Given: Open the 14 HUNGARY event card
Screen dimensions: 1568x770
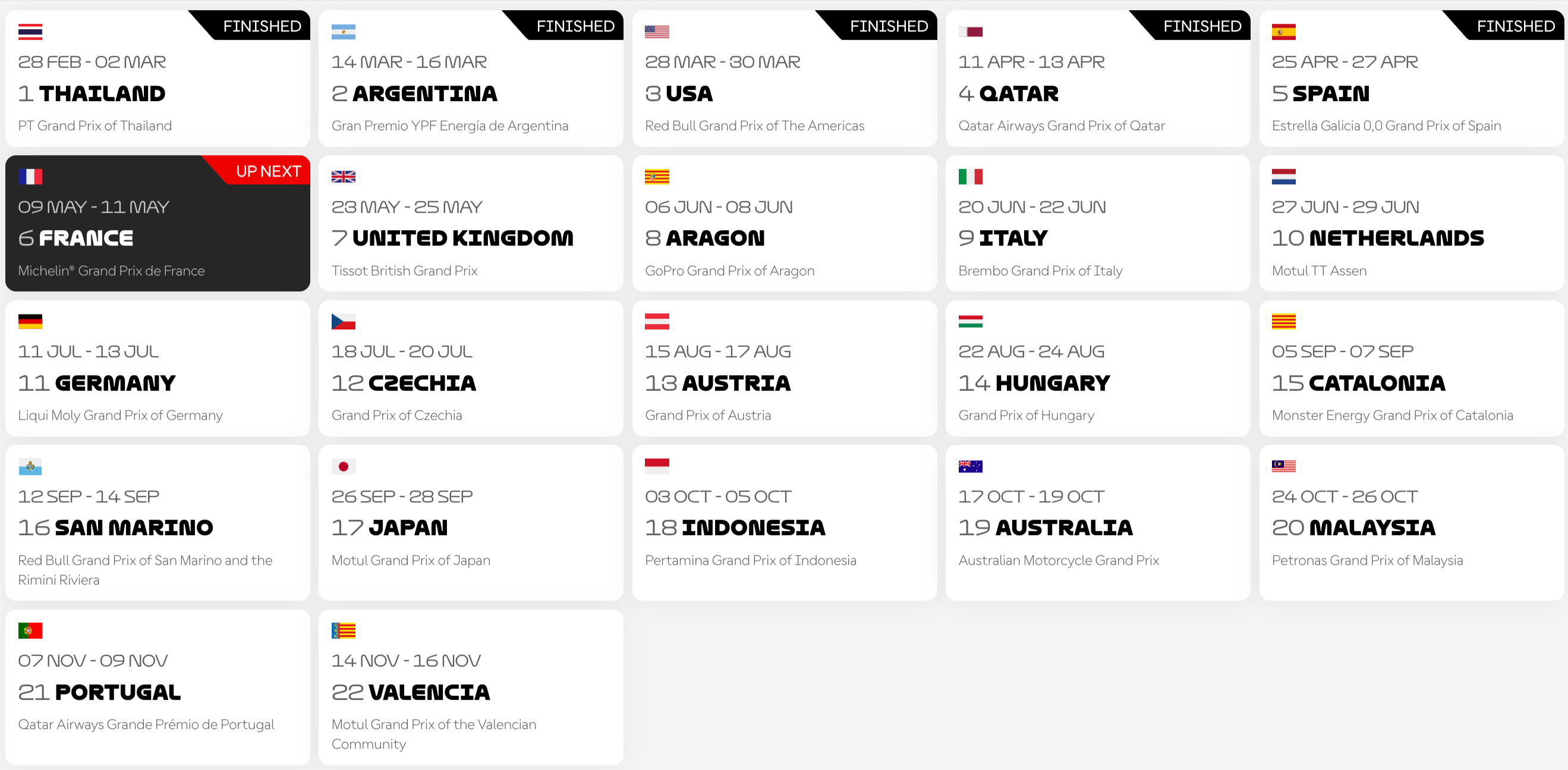Looking at the screenshot, I should click(x=1097, y=368).
